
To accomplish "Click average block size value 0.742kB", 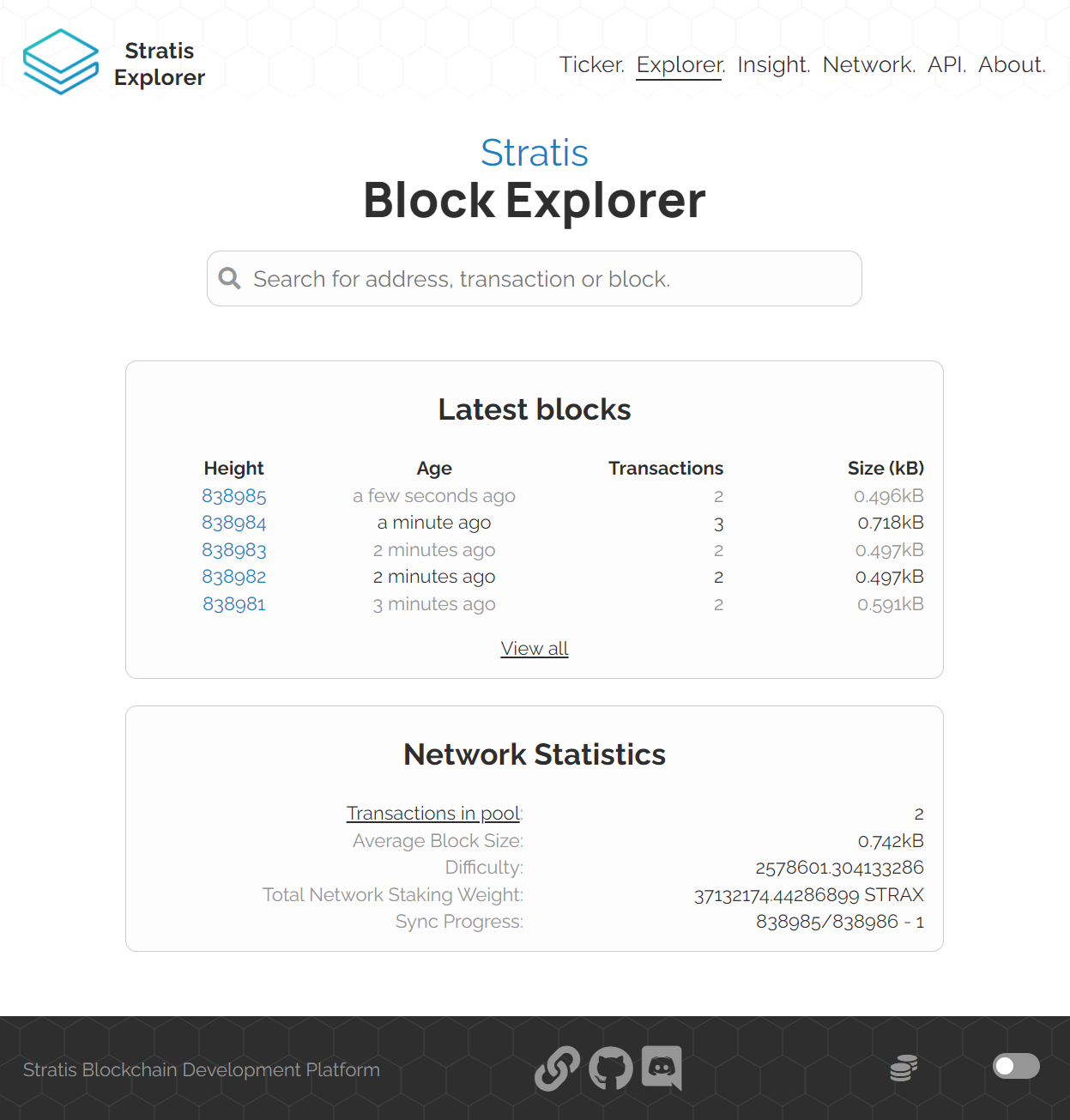I will coord(891,841).
